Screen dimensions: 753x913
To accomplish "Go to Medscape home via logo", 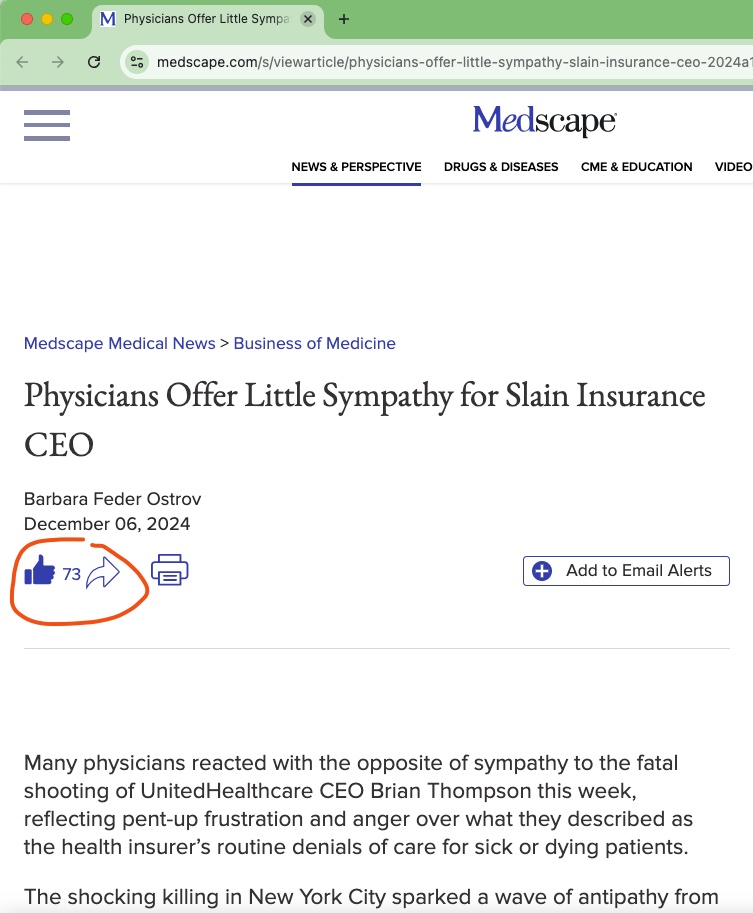I will pos(545,121).
